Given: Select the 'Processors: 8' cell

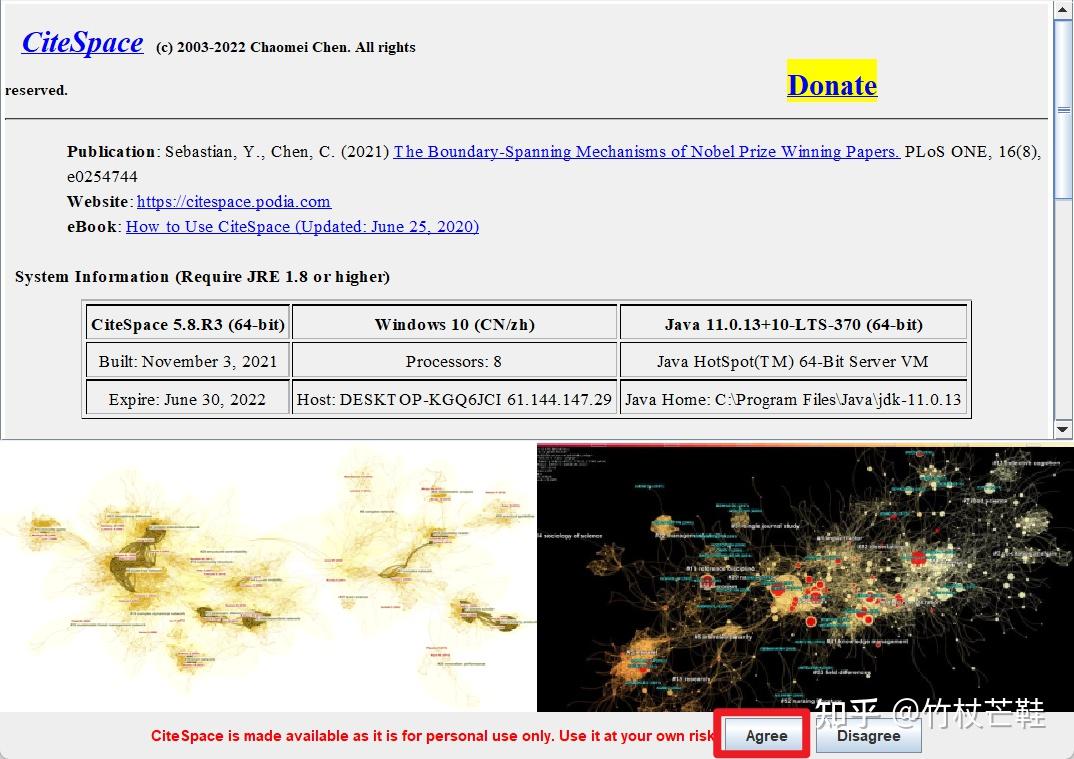Looking at the screenshot, I should (454, 361).
